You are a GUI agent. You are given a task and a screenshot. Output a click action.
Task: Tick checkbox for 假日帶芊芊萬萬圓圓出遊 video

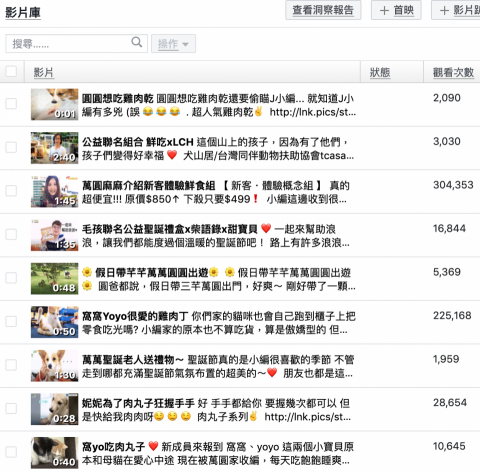(11, 278)
